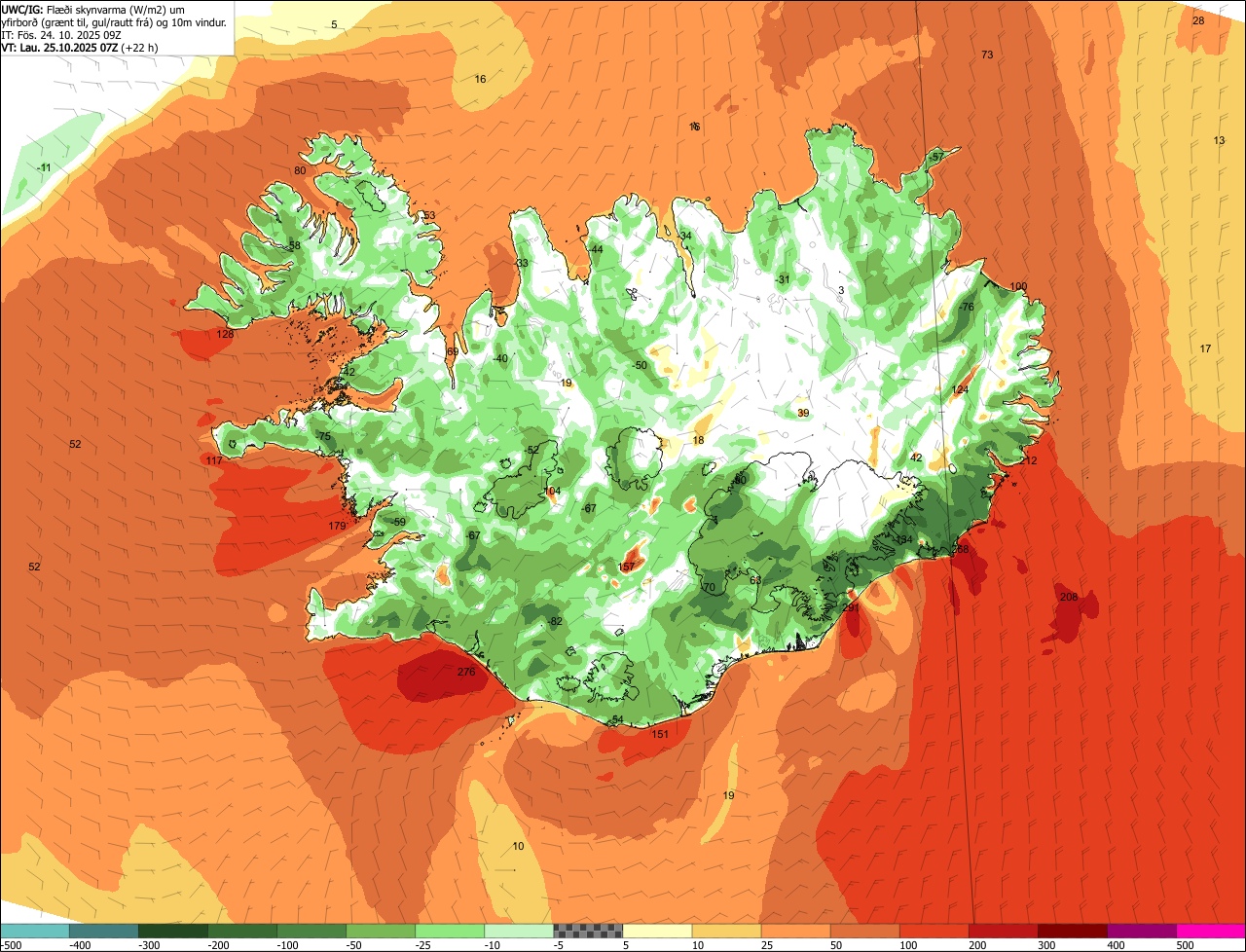The image size is (1246, 952).
Task: Click the map value -82 in south Iceland
Action: (x=555, y=622)
